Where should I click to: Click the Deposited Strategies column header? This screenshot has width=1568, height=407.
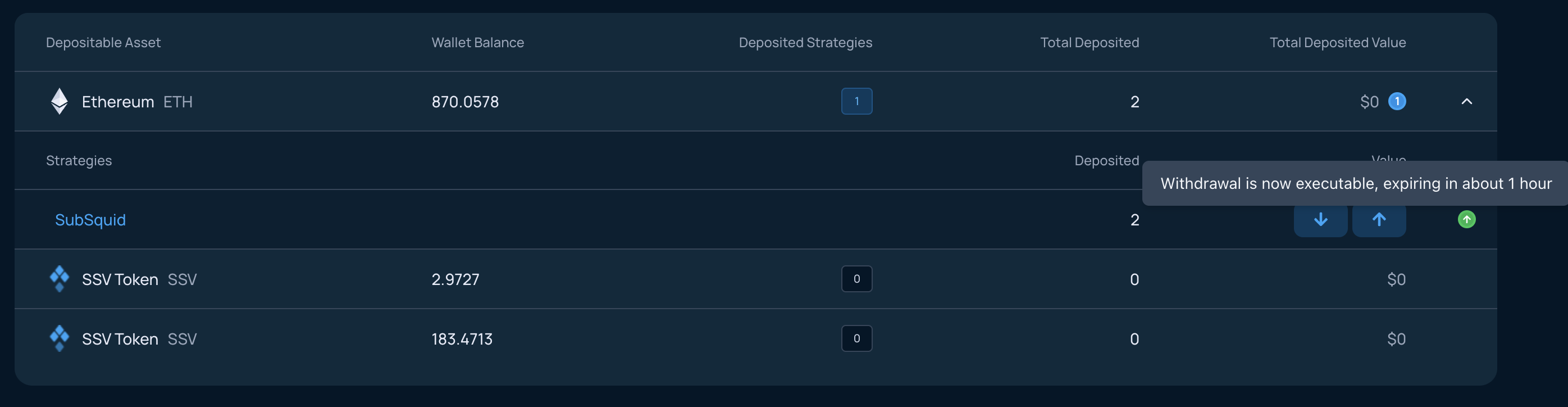(x=805, y=43)
